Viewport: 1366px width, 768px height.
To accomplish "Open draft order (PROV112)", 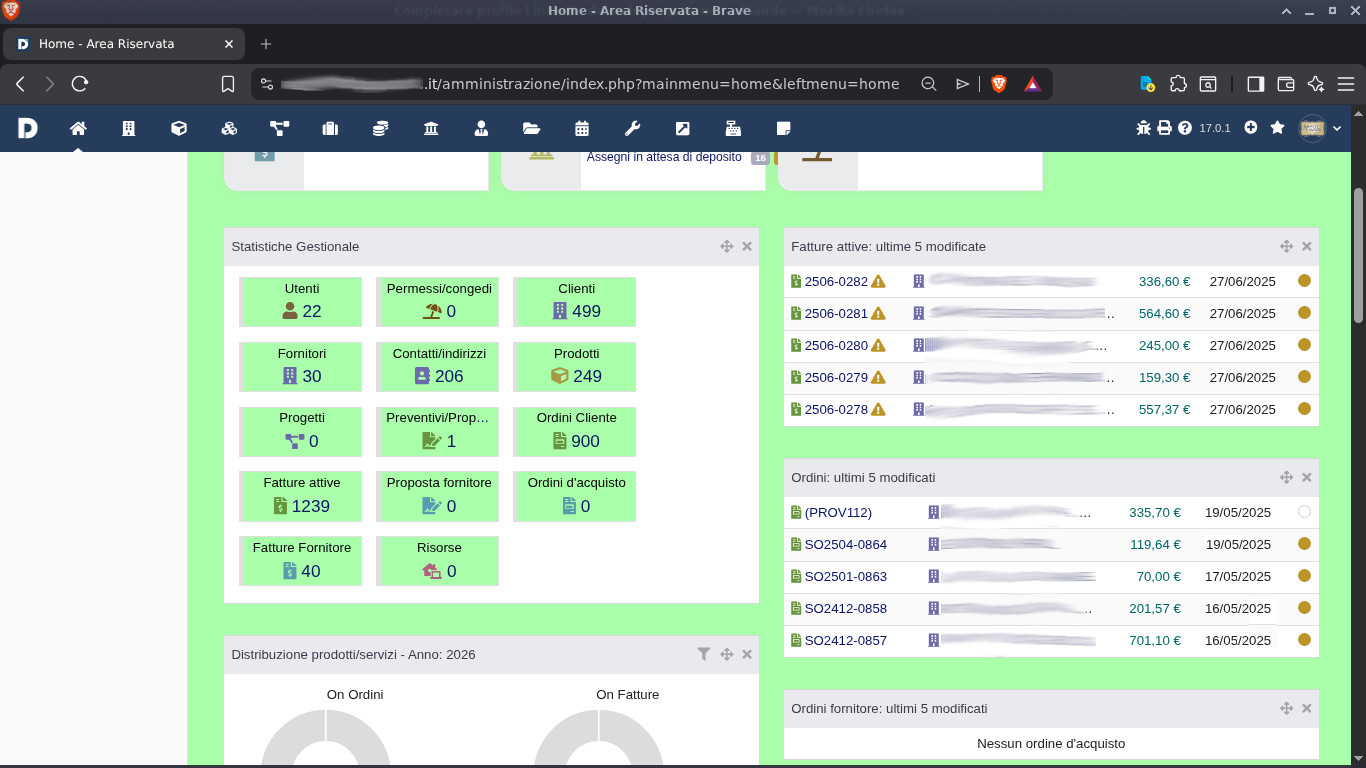I will pos(838,512).
